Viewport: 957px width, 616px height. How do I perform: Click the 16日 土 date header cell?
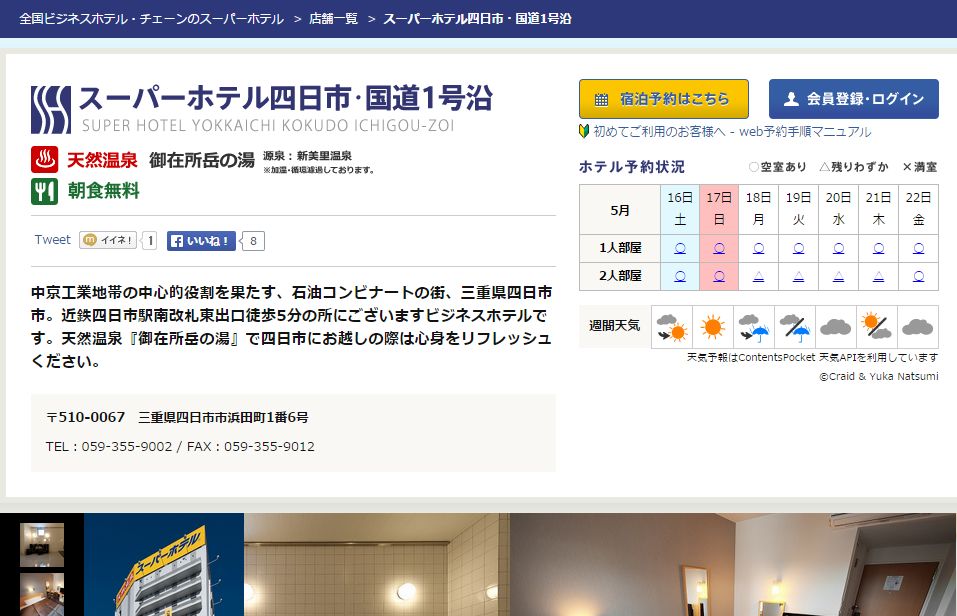coord(680,209)
